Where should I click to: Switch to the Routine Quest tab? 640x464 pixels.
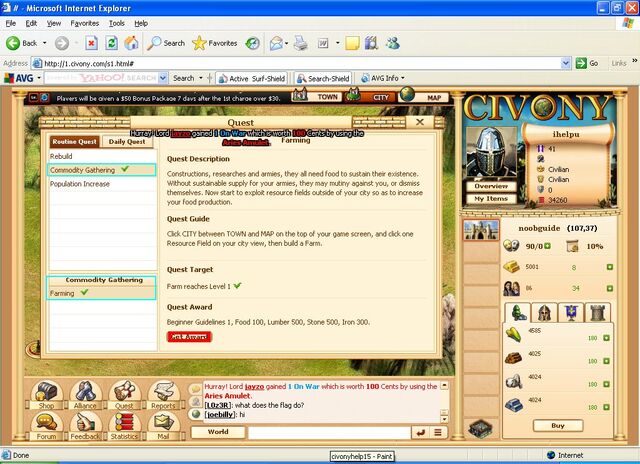point(74,142)
